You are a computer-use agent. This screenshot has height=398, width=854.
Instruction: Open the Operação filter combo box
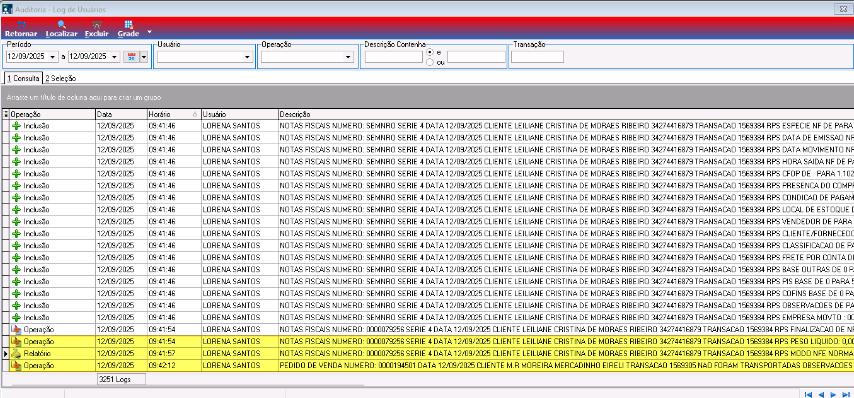point(307,57)
